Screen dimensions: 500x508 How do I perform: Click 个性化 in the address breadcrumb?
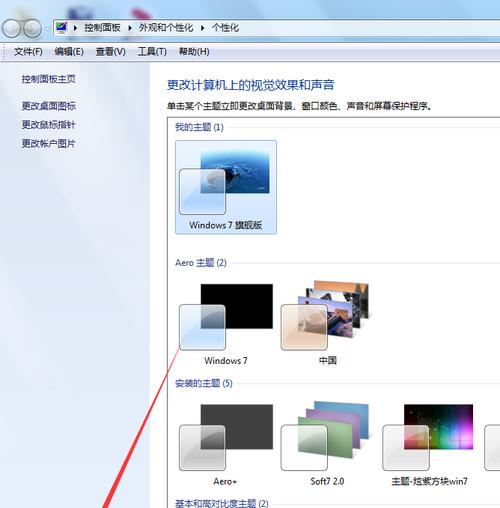pyautogui.click(x=225, y=28)
